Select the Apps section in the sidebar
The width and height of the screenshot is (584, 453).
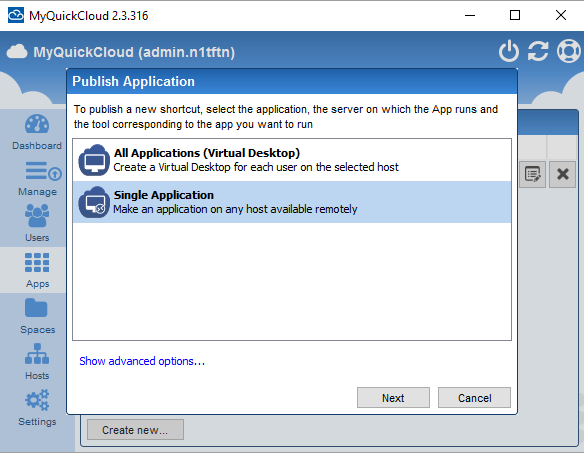37,270
